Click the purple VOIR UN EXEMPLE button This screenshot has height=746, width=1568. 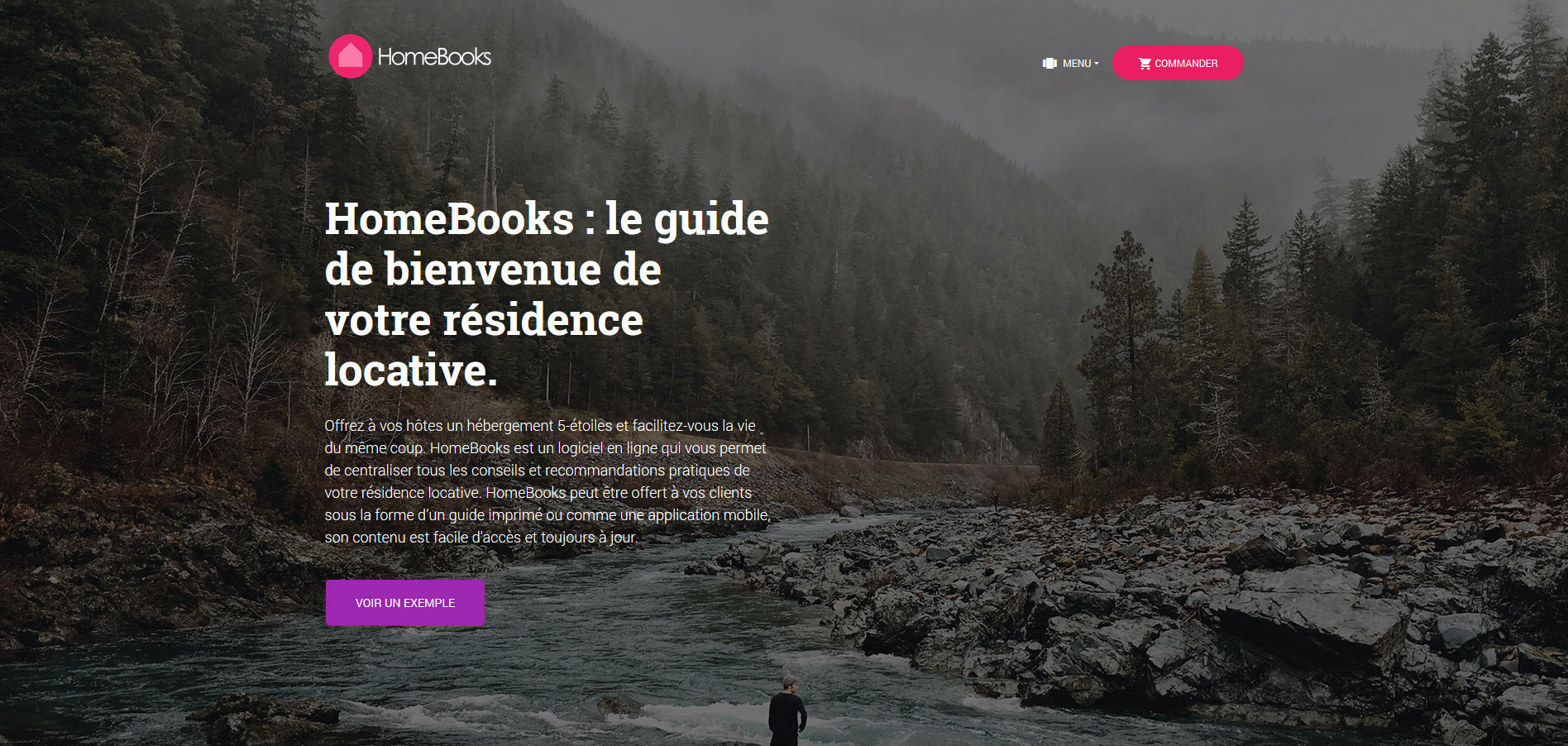coord(405,603)
